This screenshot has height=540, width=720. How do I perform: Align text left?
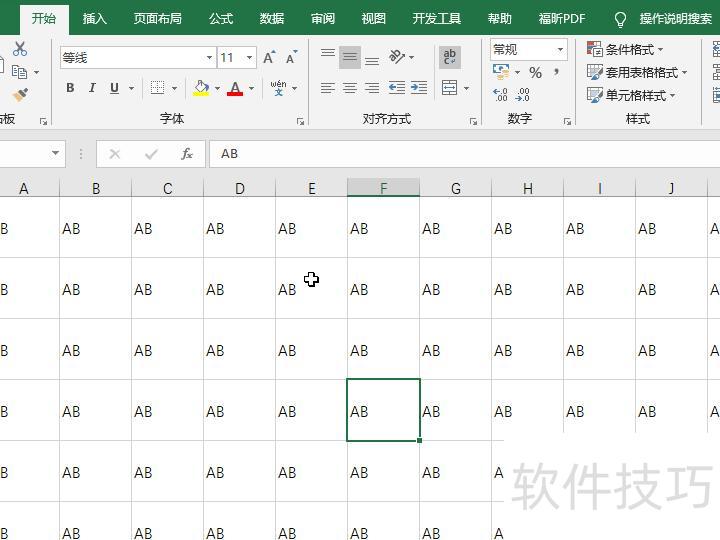[x=328, y=88]
